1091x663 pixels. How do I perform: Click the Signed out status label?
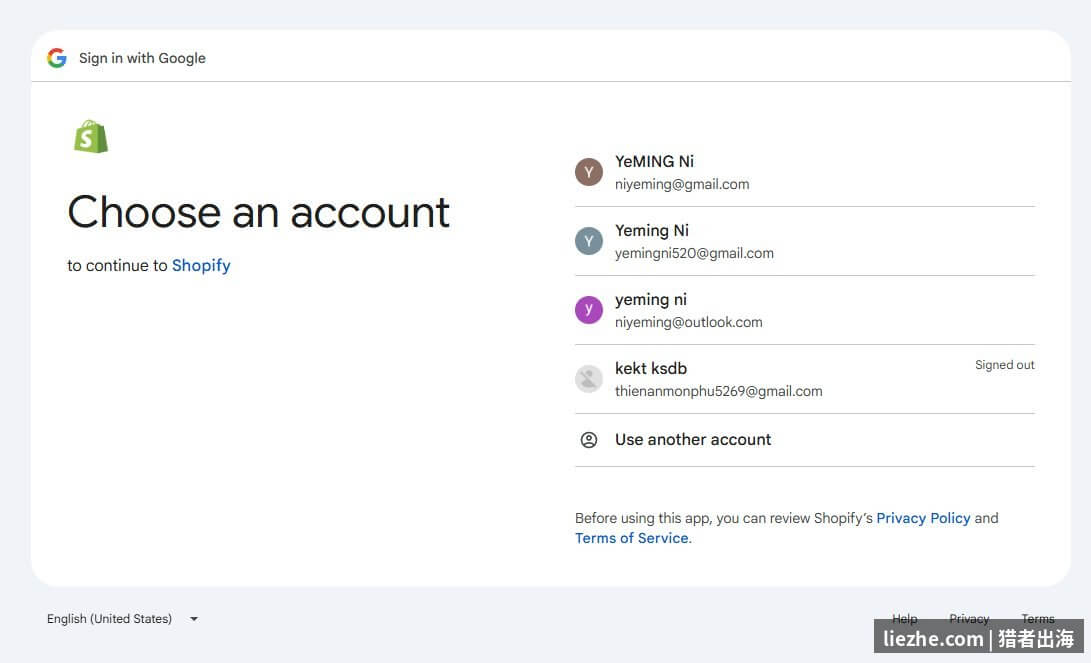[1004, 365]
